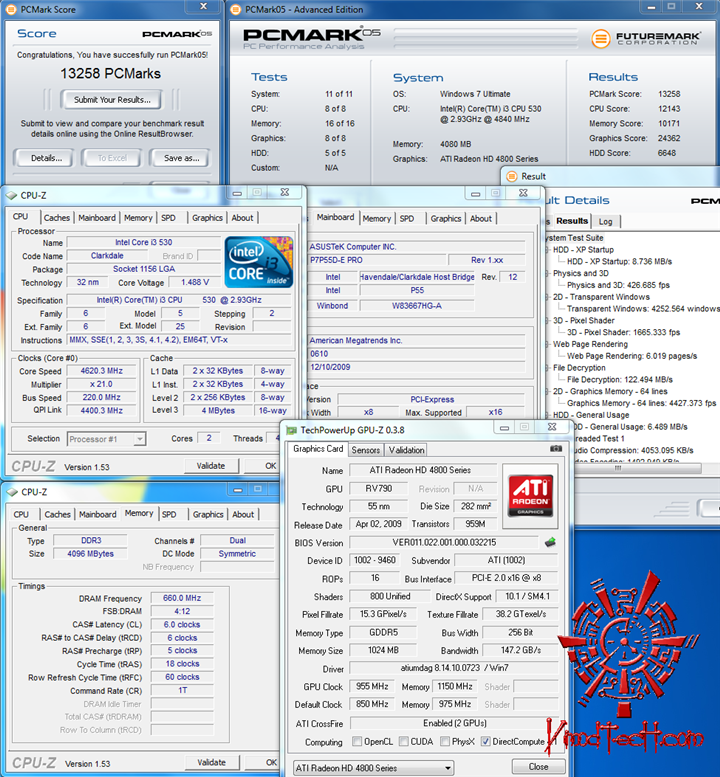Click the Core Speed value 4620.3 MHz
Image resolution: width=720 pixels, height=777 pixels.
coord(102,371)
